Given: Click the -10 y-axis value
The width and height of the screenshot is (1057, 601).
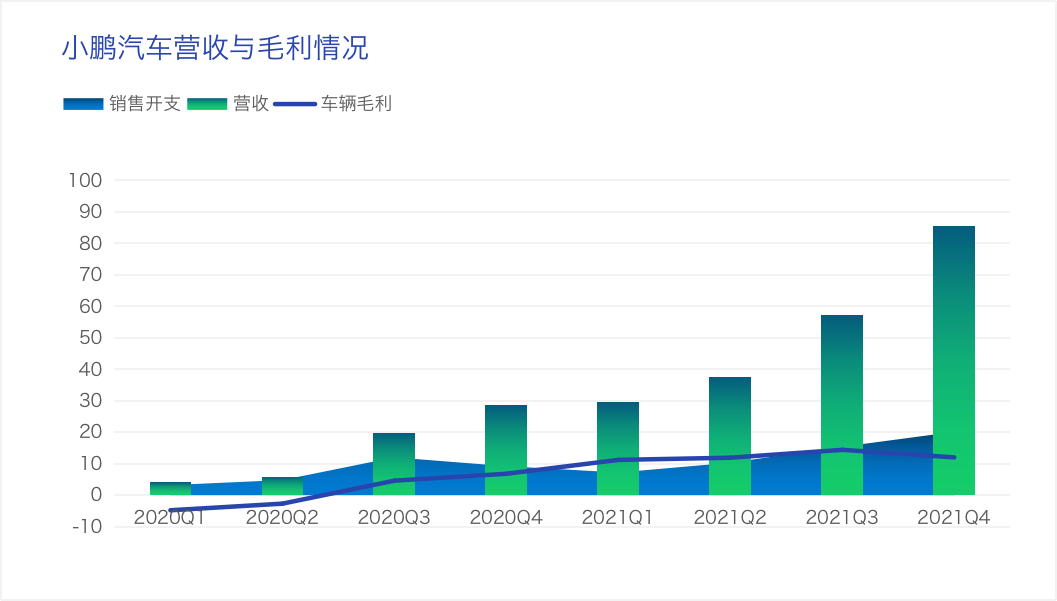Looking at the screenshot, I should (x=87, y=527).
